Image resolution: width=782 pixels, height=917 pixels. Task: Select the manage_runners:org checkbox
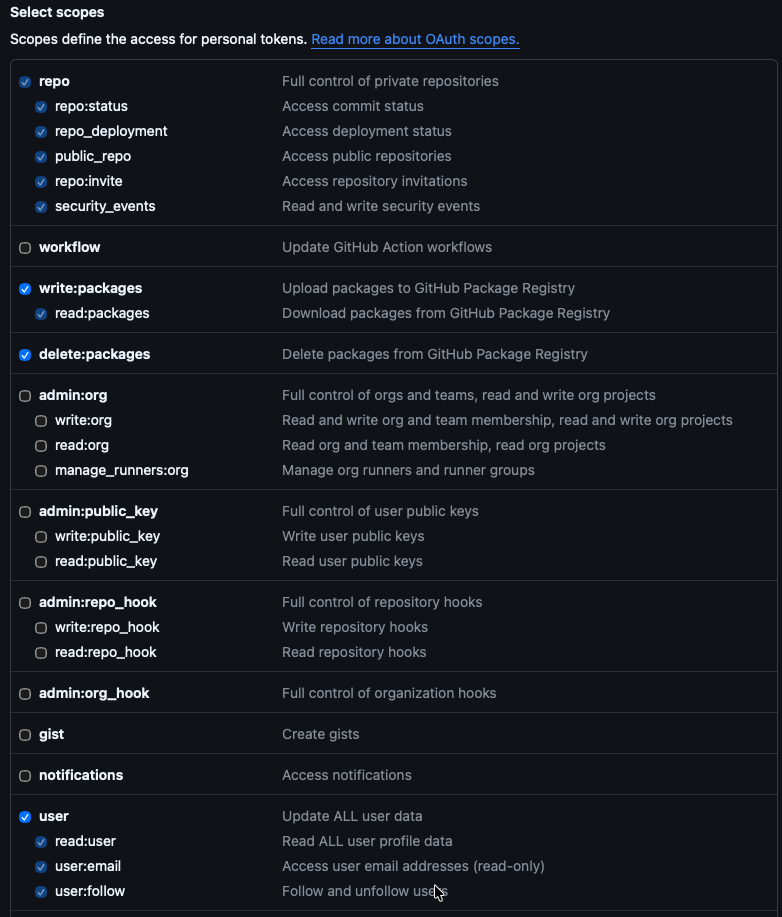(41, 471)
